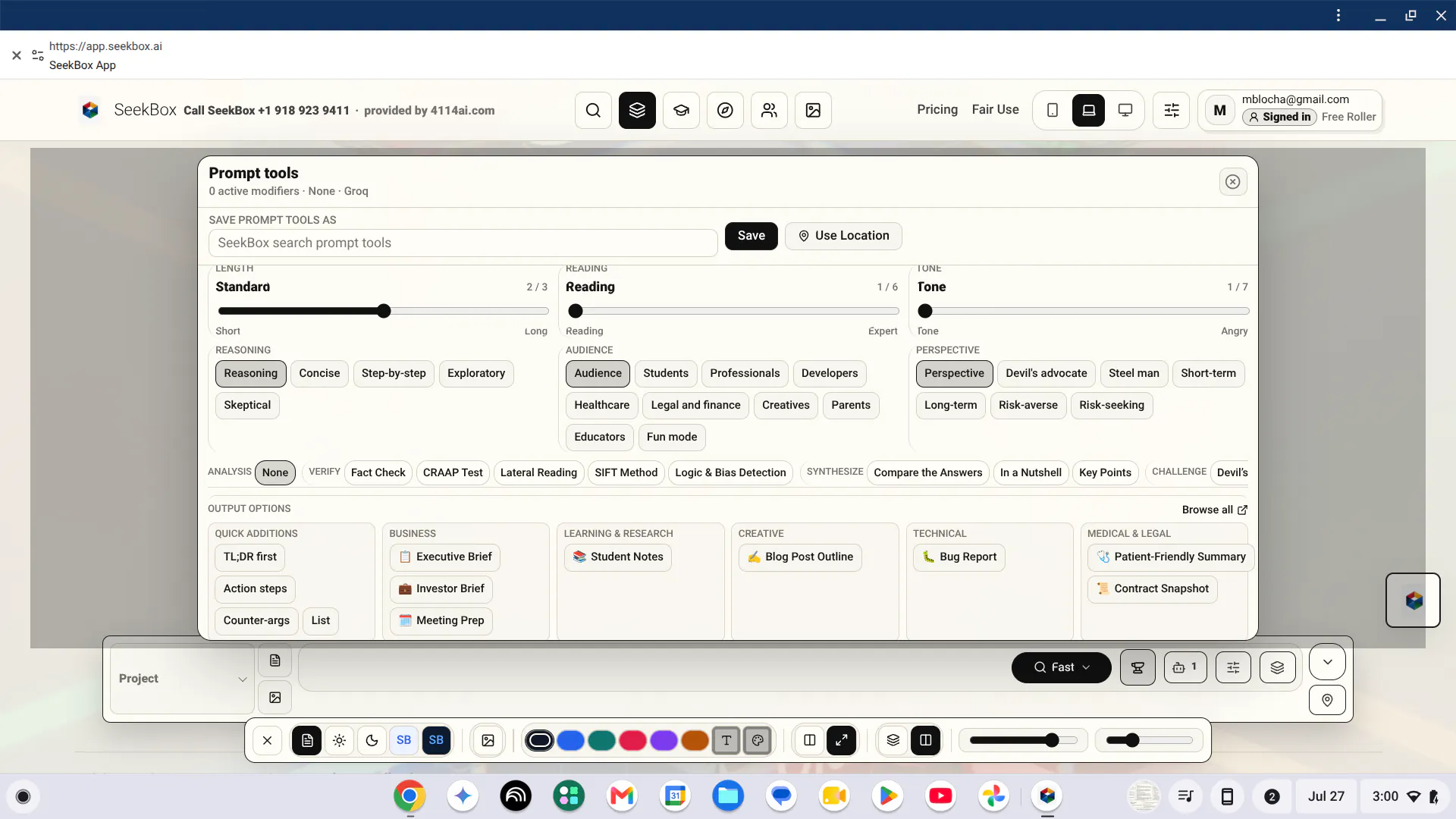Open the account avatar M
The height and width of the screenshot is (819, 1456).
coord(1219,111)
